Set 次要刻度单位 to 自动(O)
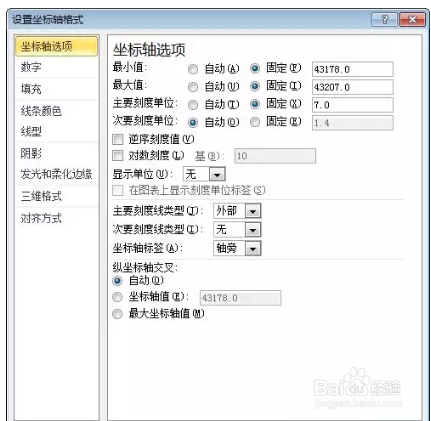This screenshot has width=431, height=421. click(193, 123)
